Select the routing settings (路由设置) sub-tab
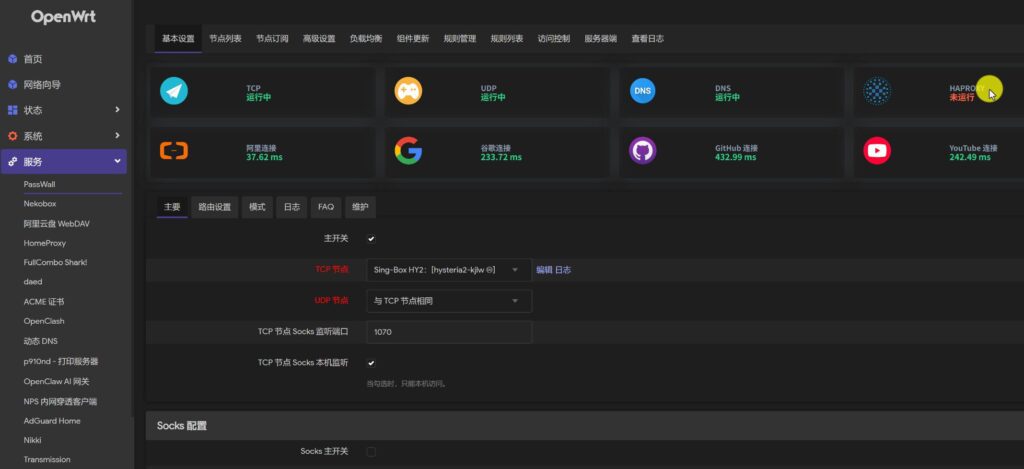The height and width of the screenshot is (469, 1024). pyautogui.click(x=215, y=207)
